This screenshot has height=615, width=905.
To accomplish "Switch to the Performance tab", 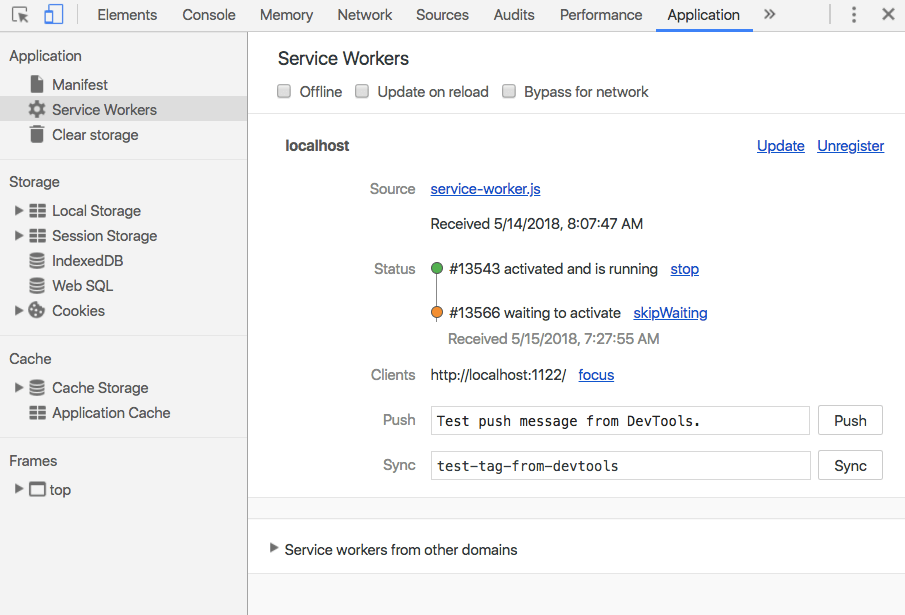I will (601, 15).
